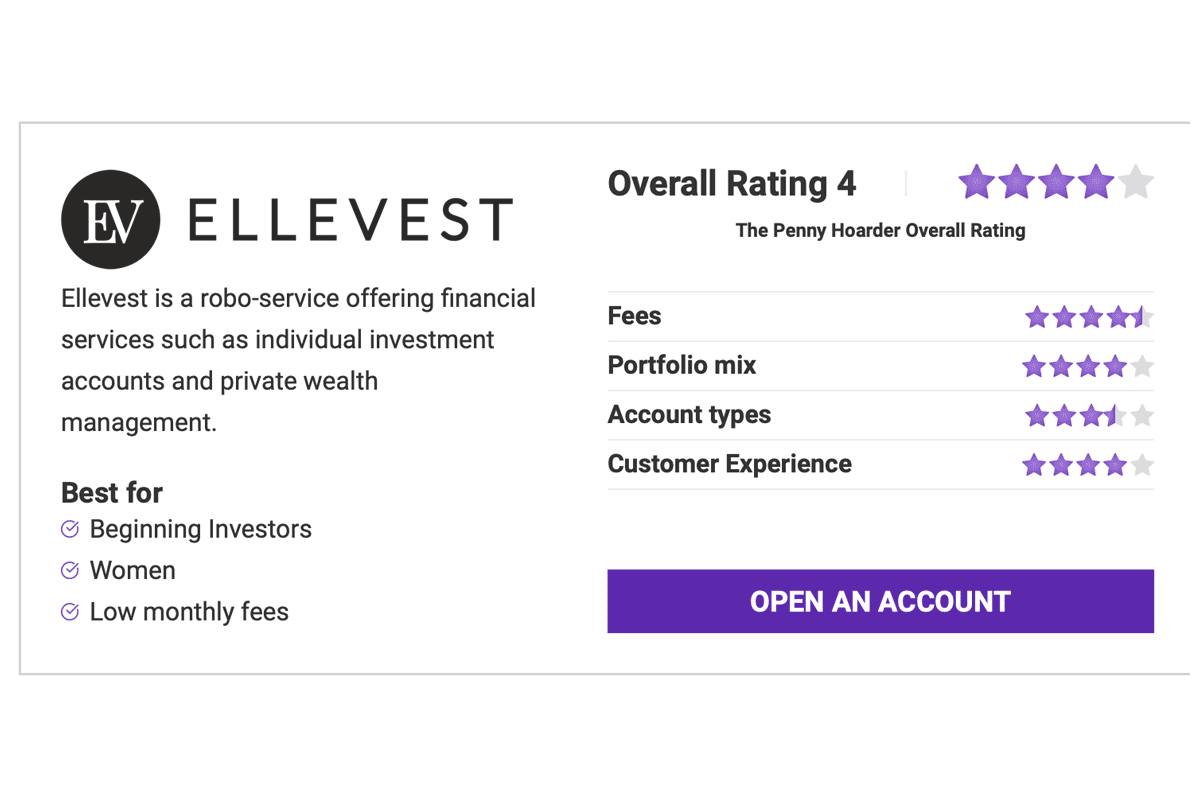Click the checkmark beside Beginning Investors
This screenshot has width=1200, height=800.
point(70,529)
